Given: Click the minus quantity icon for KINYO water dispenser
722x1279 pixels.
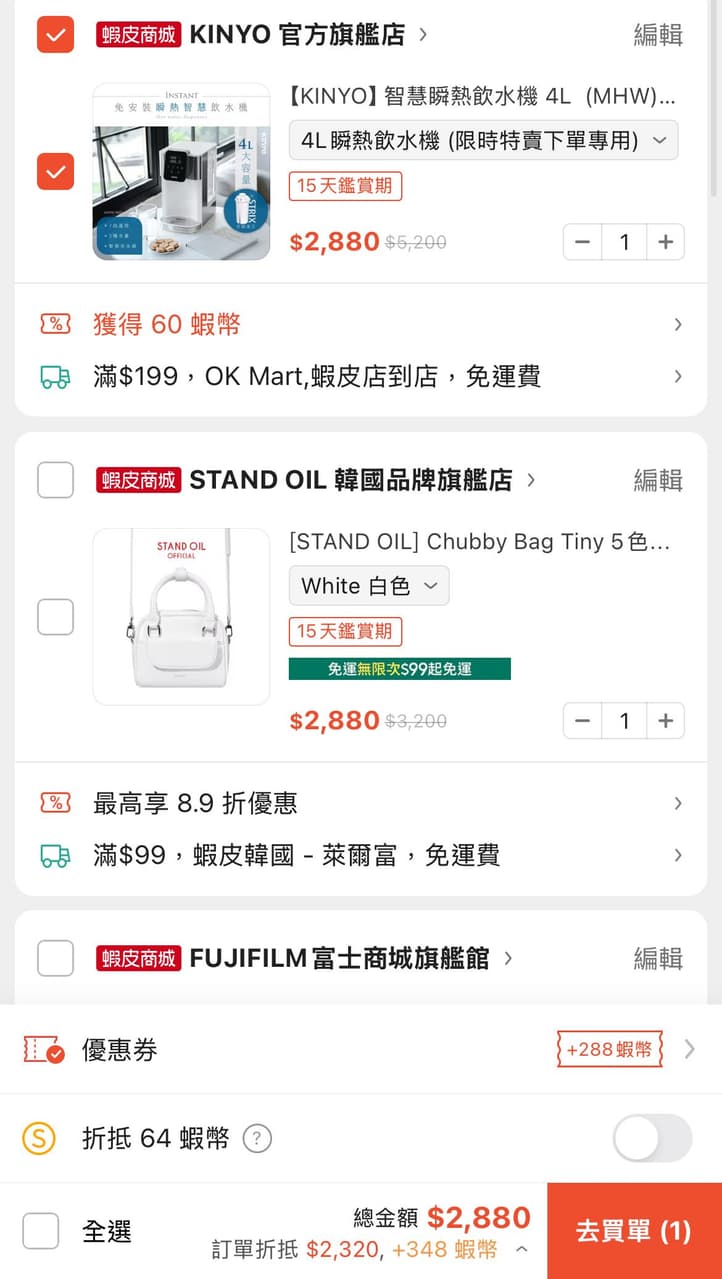Looking at the screenshot, I should coord(583,242).
